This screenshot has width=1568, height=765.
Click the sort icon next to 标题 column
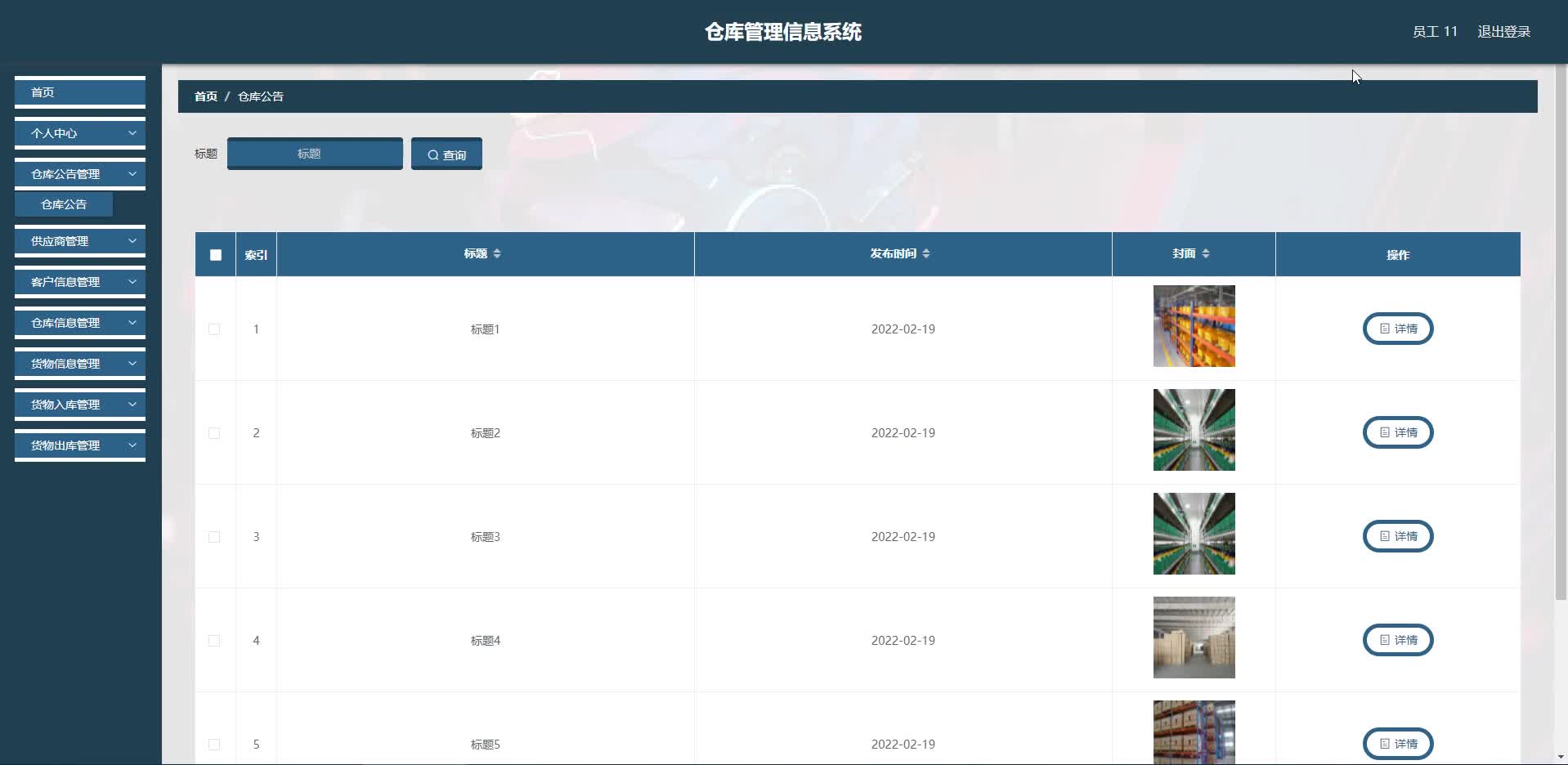(499, 253)
